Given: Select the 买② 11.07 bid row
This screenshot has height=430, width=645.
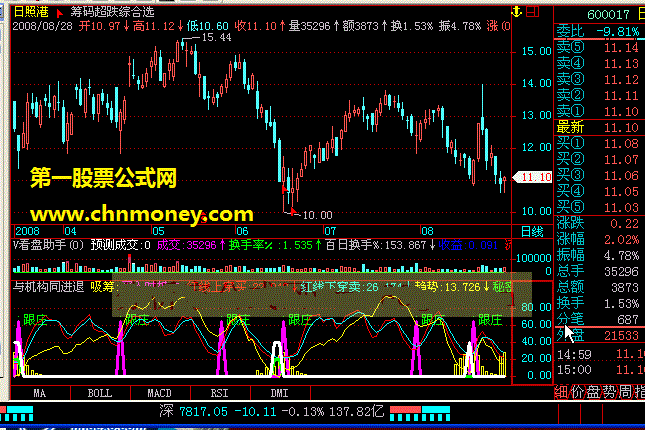Looking at the screenshot, I should click(x=599, y=159).
